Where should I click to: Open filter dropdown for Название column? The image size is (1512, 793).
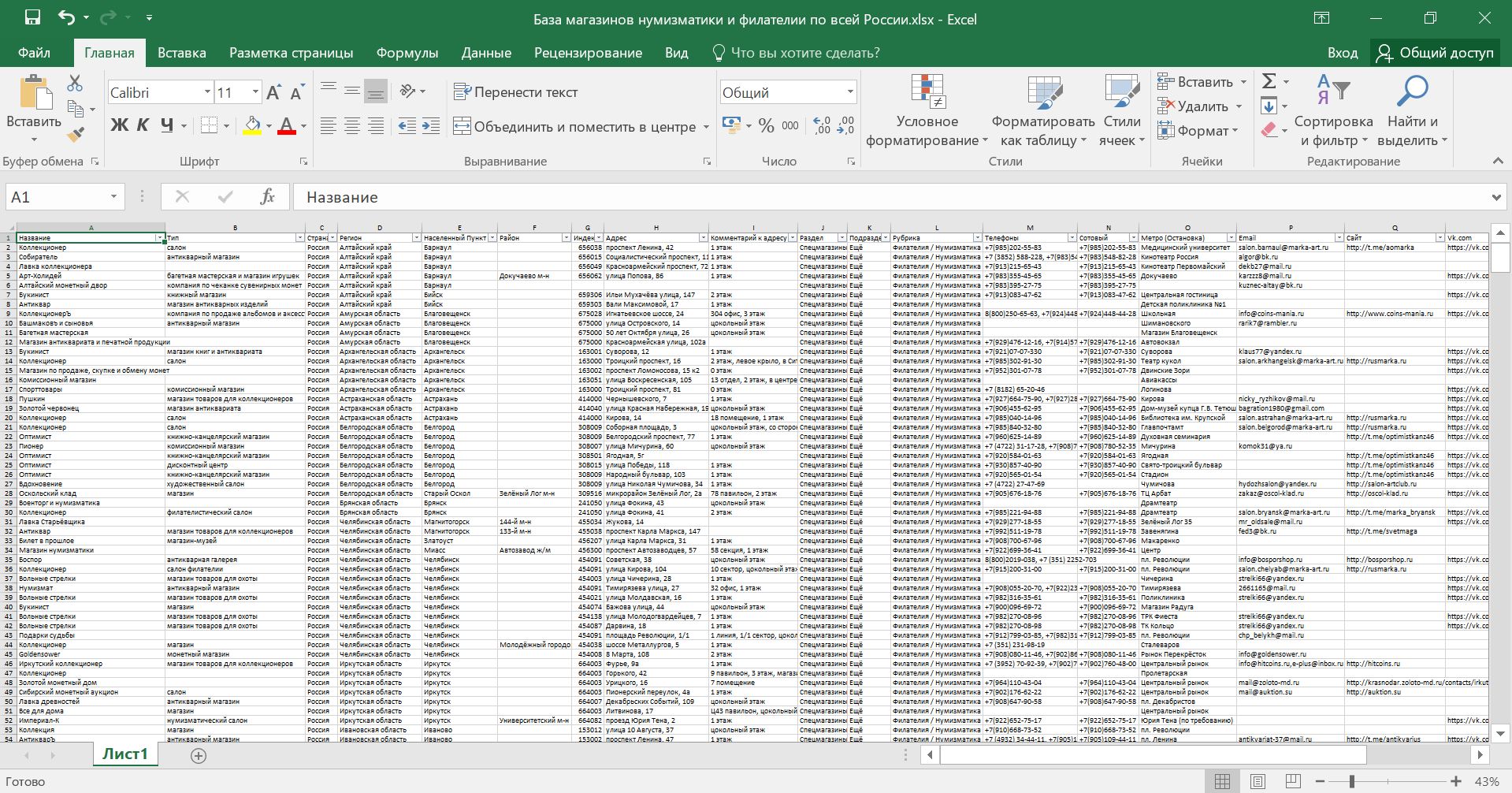(x=160, y=238)
